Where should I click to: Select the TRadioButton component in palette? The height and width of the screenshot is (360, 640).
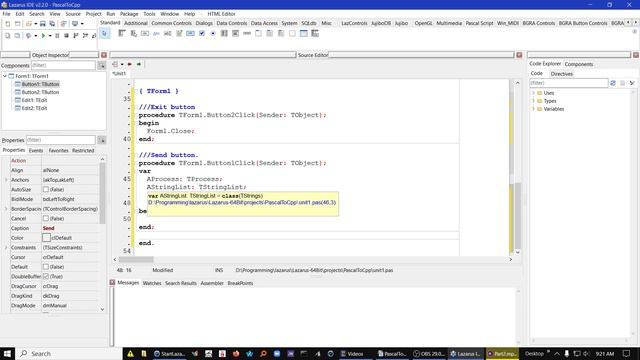[x=213, y=33]
